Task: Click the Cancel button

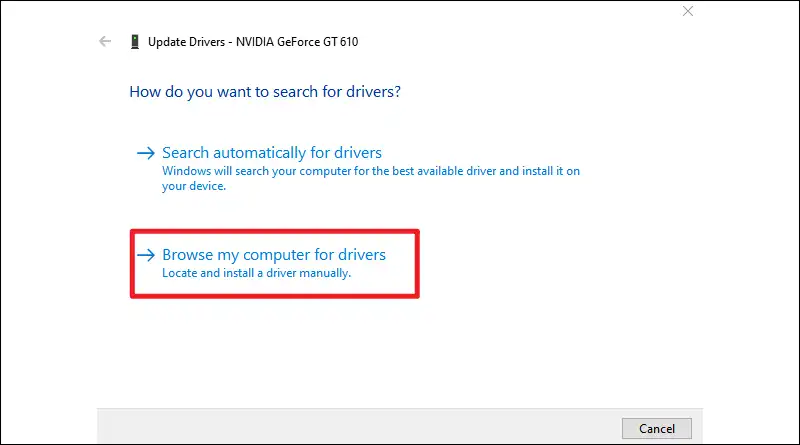Action: pos(657,429)
